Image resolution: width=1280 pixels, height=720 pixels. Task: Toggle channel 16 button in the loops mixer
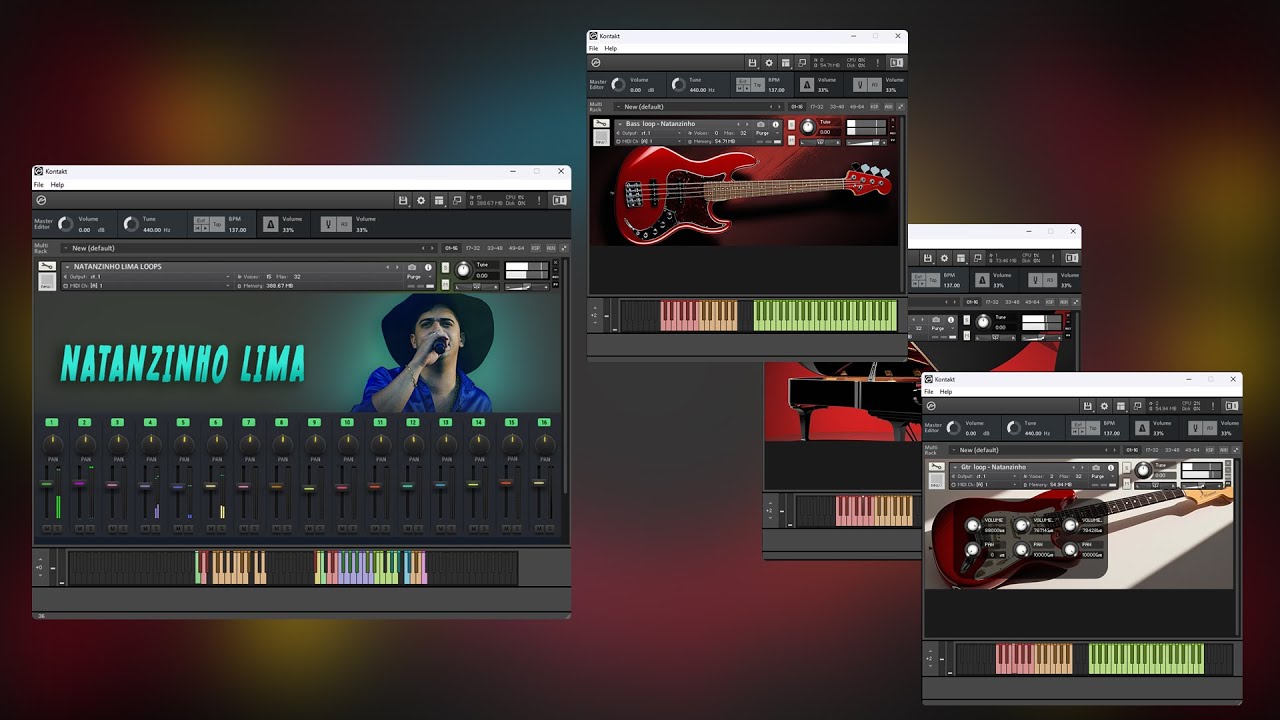(x=543, y=423)
